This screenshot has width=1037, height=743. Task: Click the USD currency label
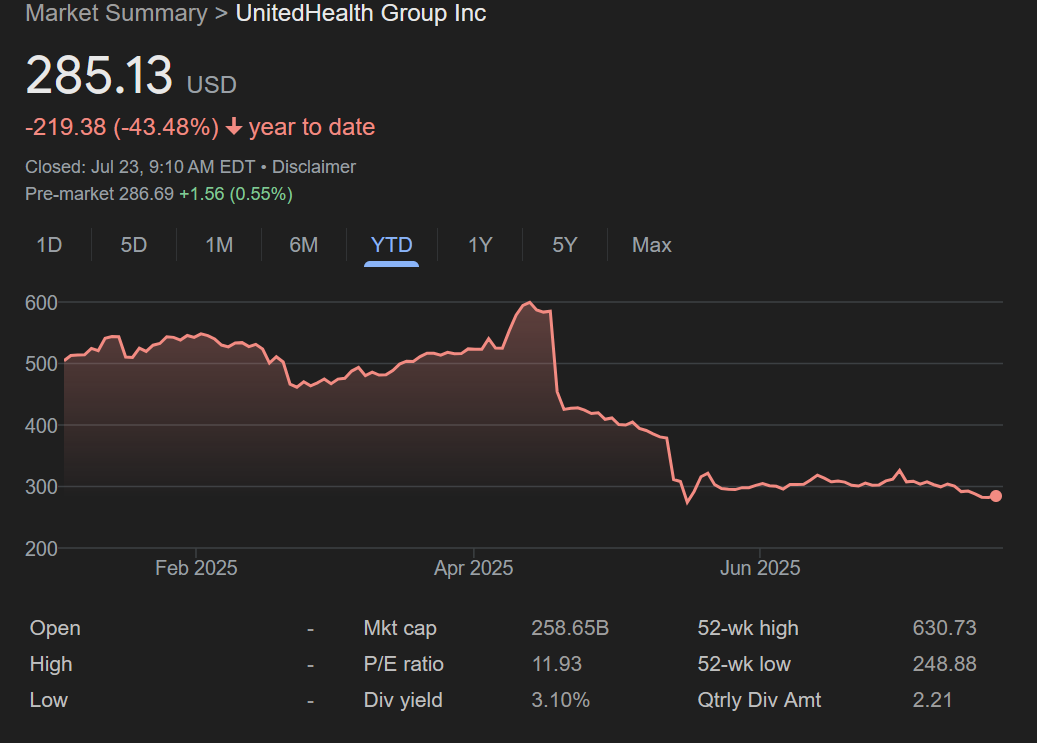pos(212,85)
